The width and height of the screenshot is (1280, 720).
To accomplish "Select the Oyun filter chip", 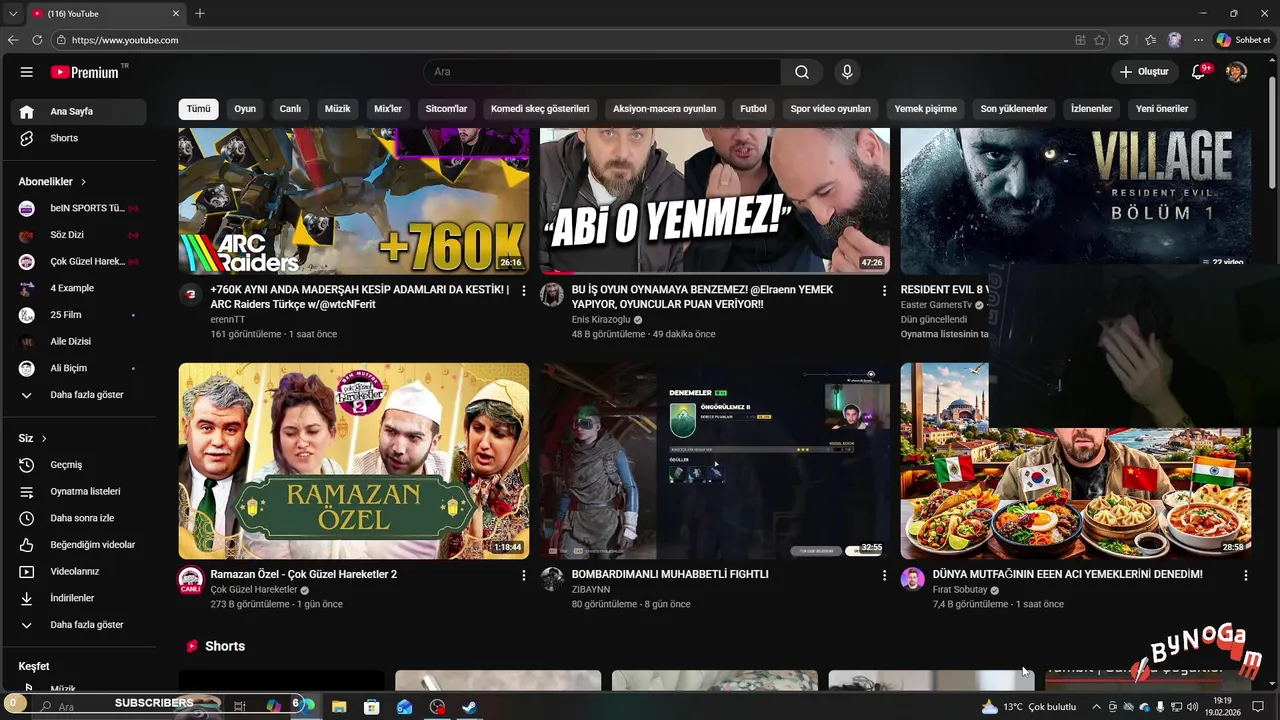I will pos(245,109).
